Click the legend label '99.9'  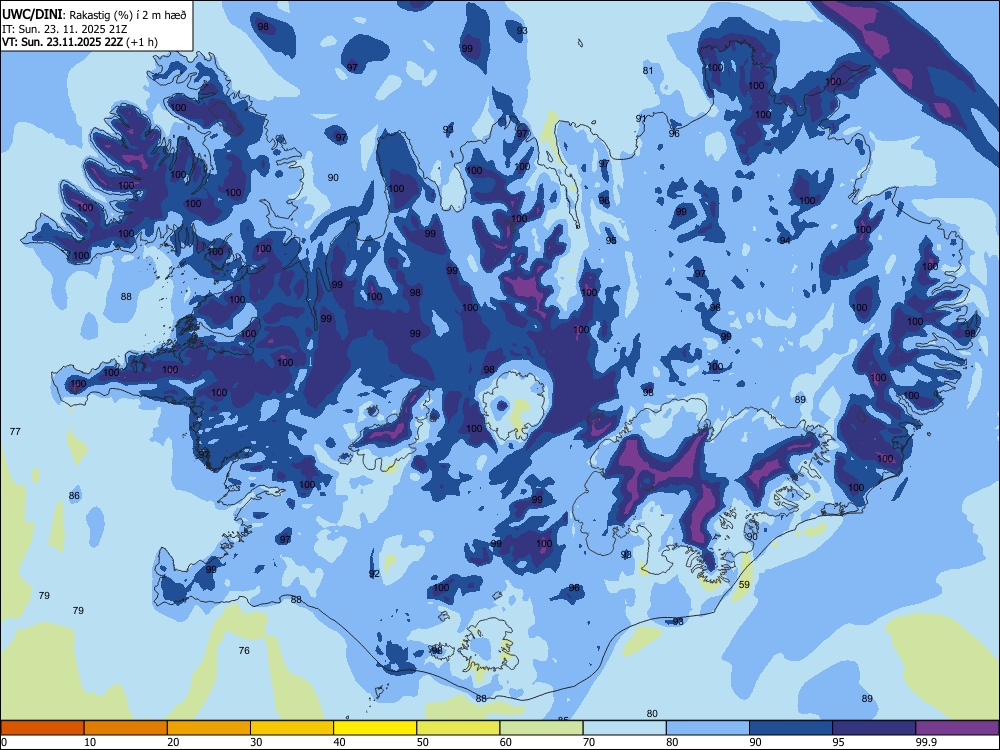coord(926,742)
